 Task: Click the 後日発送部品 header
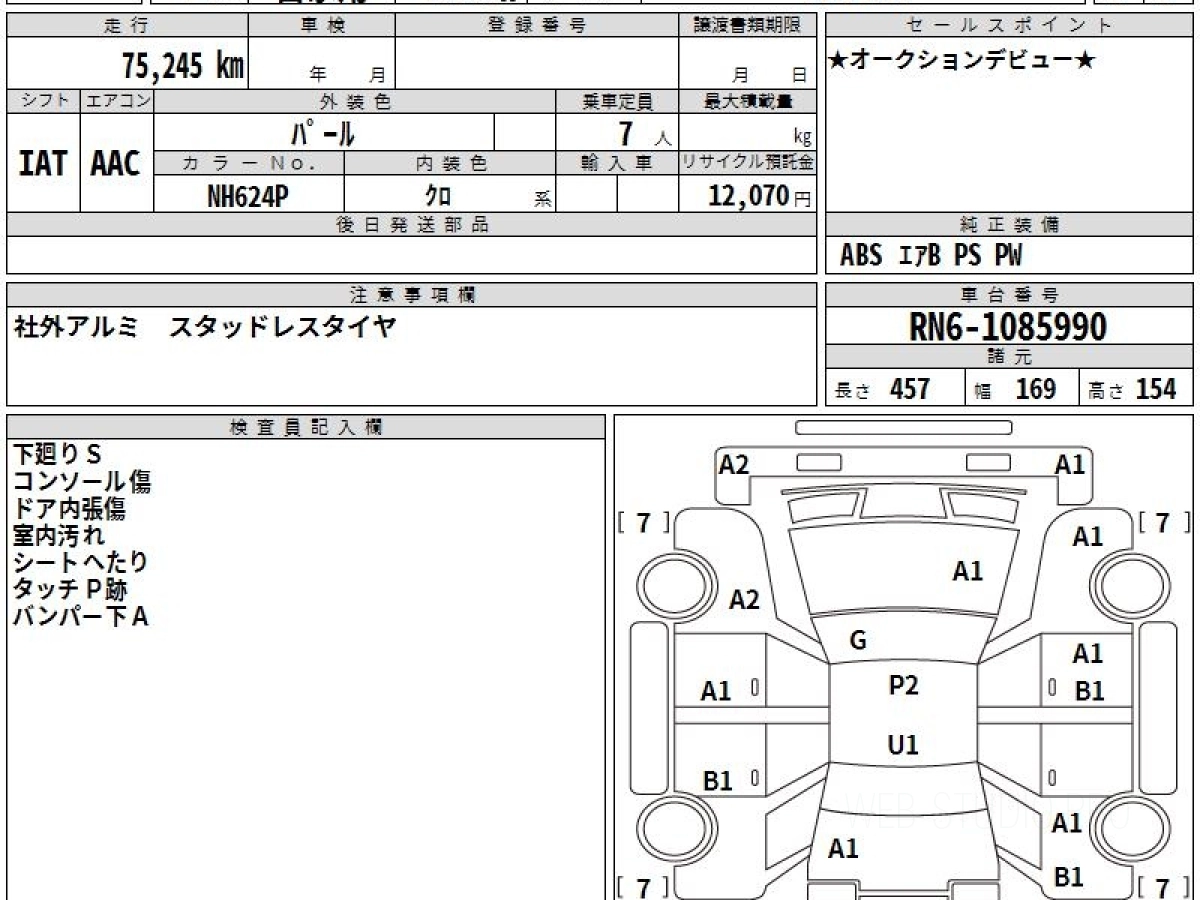click(411, 225)
